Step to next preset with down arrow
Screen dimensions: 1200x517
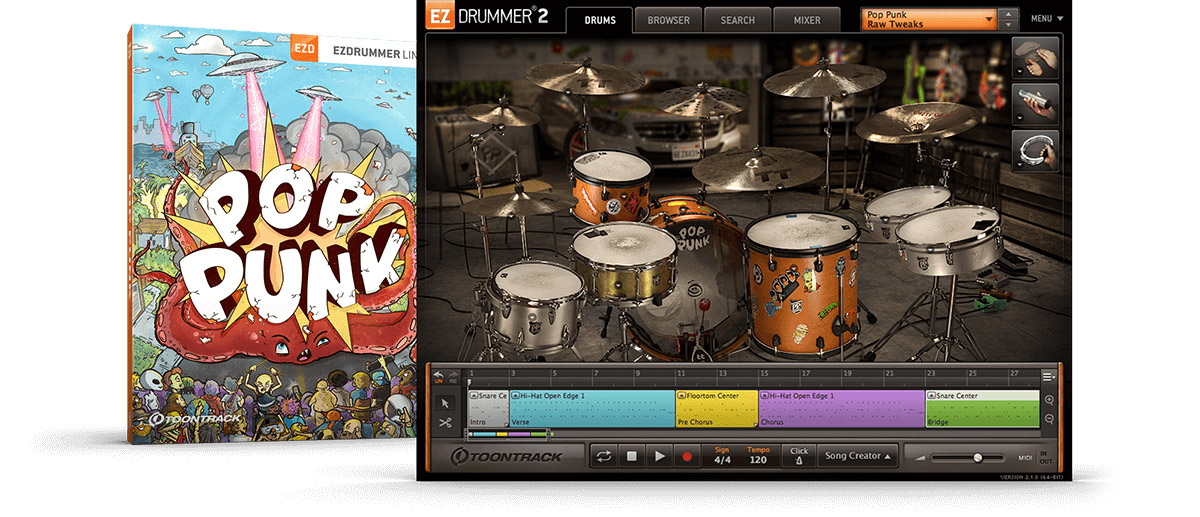point(1009,24)
